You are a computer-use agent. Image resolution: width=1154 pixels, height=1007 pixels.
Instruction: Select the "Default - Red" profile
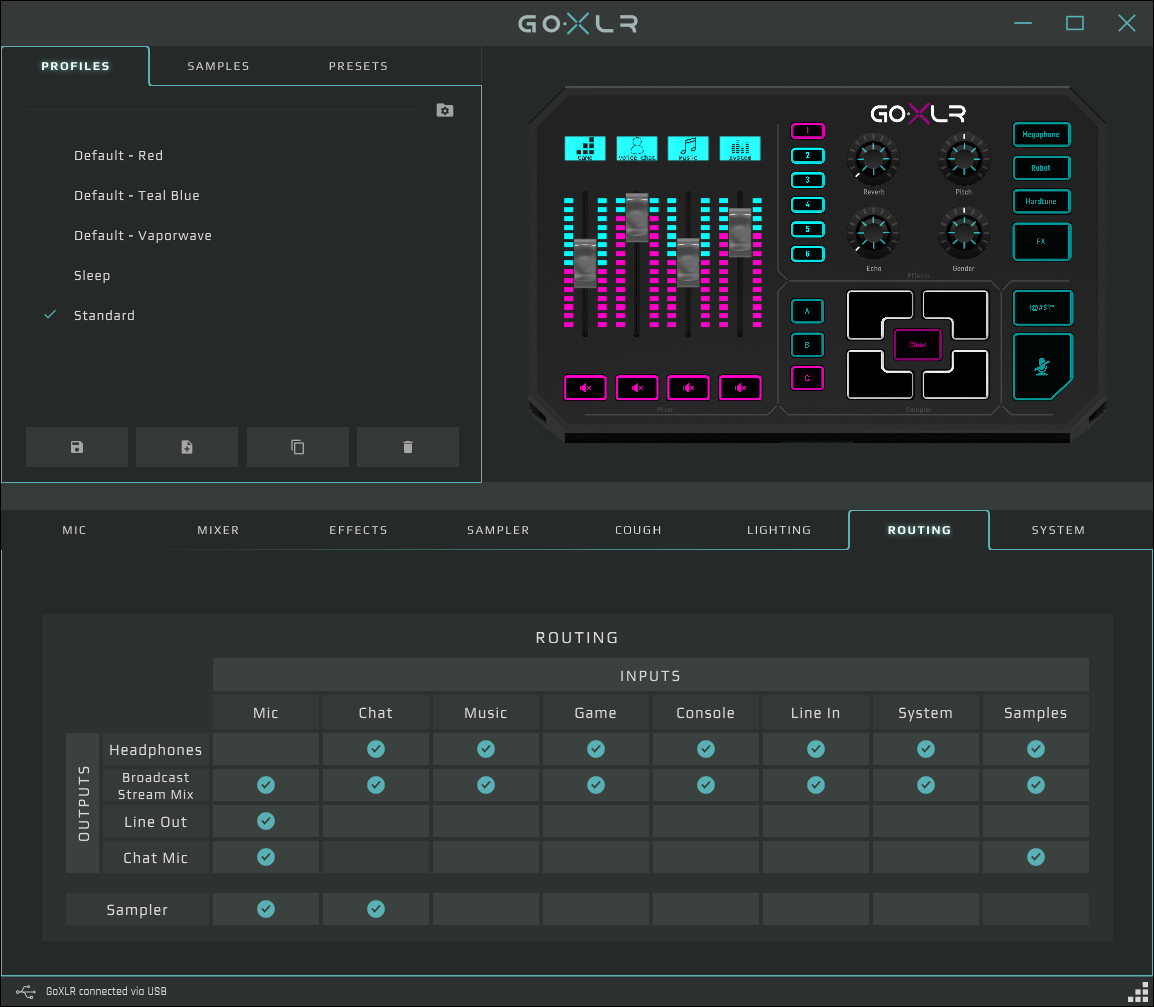pyautogui.click(x=118, y=155)
